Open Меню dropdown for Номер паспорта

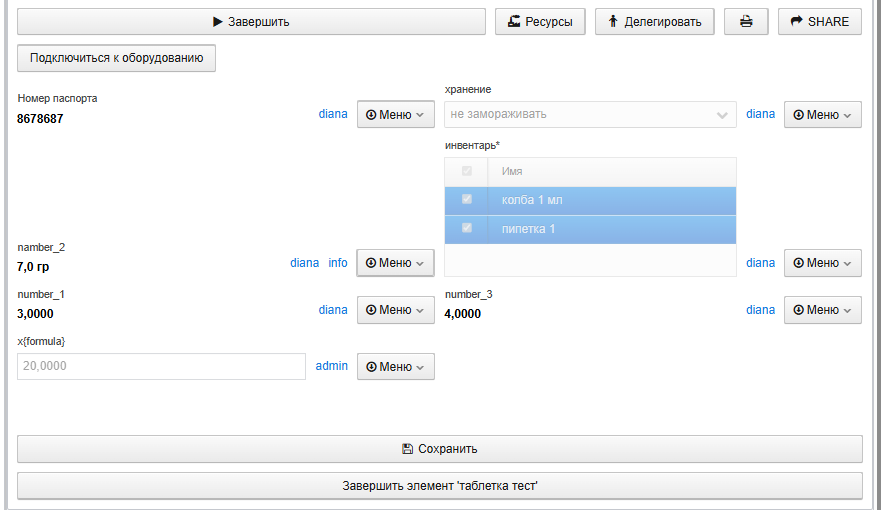(396, 115)
